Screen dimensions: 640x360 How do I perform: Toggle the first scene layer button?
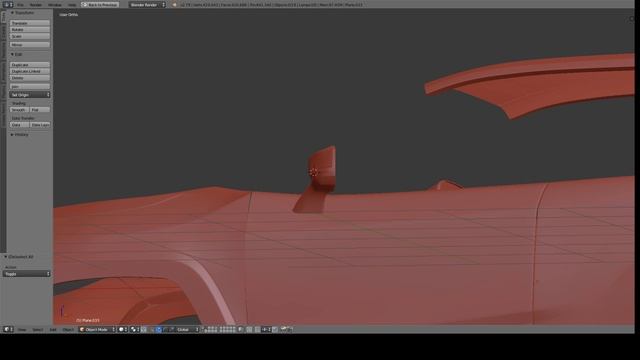pyautogui.click(x=204, y=328)
